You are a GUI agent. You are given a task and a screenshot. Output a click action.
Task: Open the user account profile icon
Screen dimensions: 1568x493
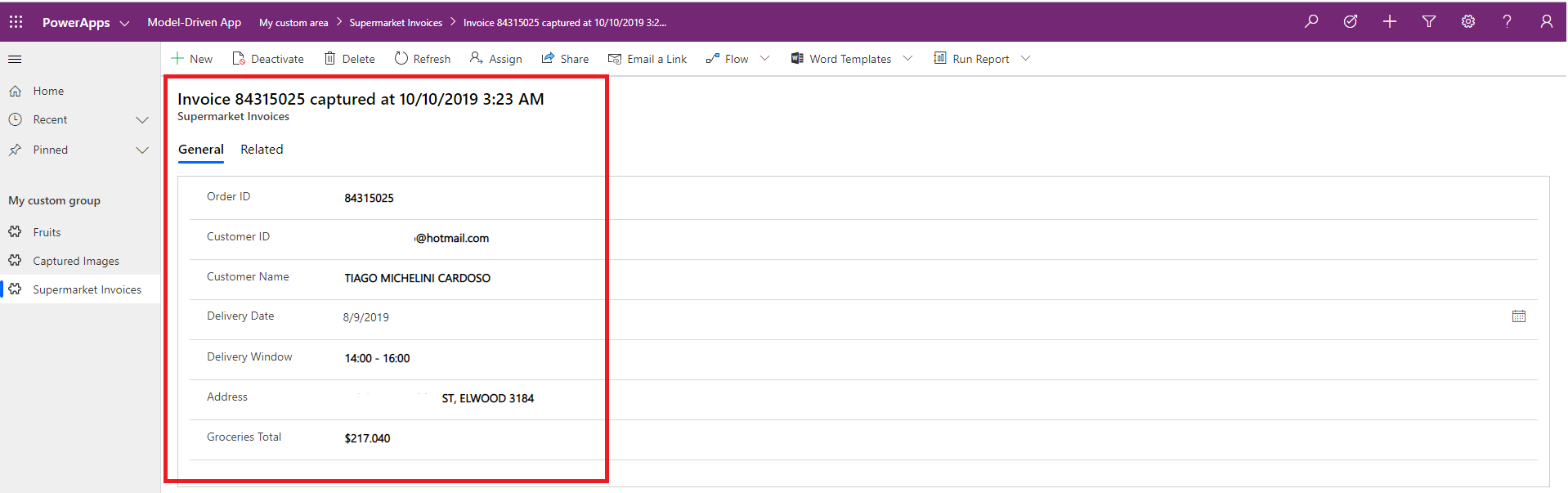tap(1546, 22)
